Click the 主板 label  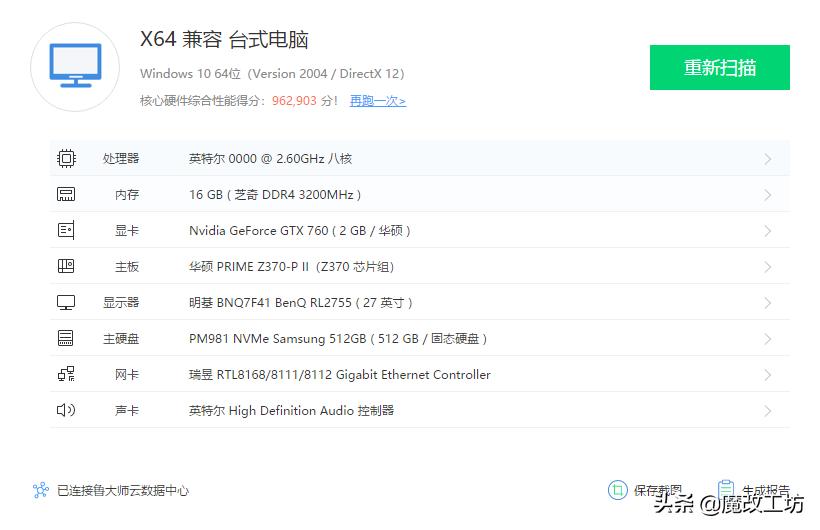tap(127, 267)
